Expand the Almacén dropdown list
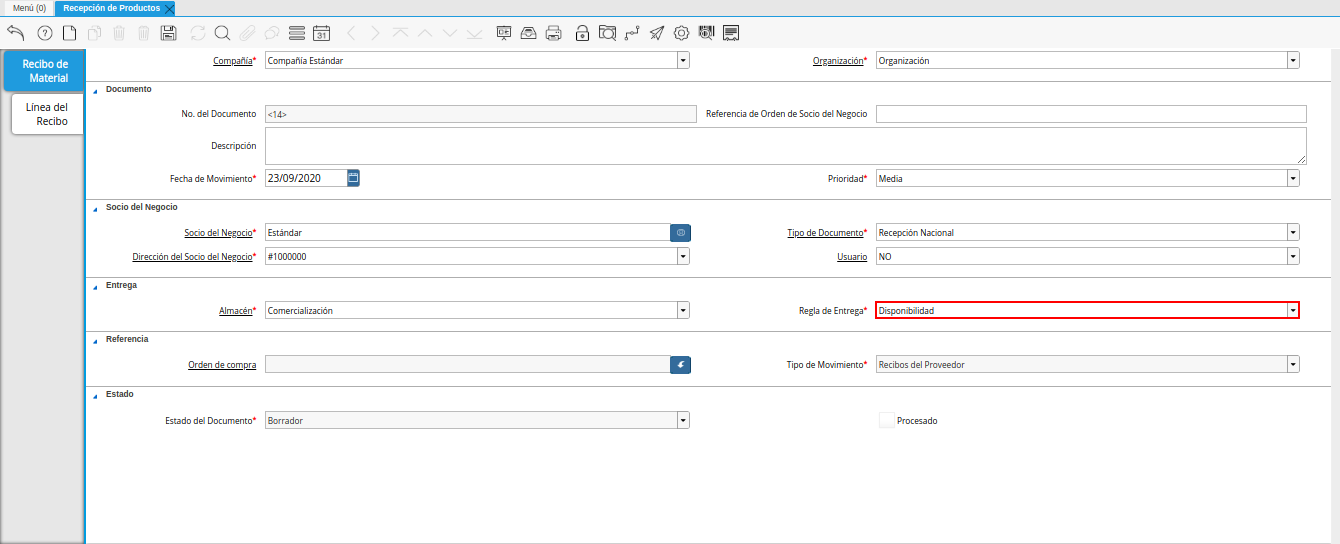1340x544 pixels. click(683, 311)
